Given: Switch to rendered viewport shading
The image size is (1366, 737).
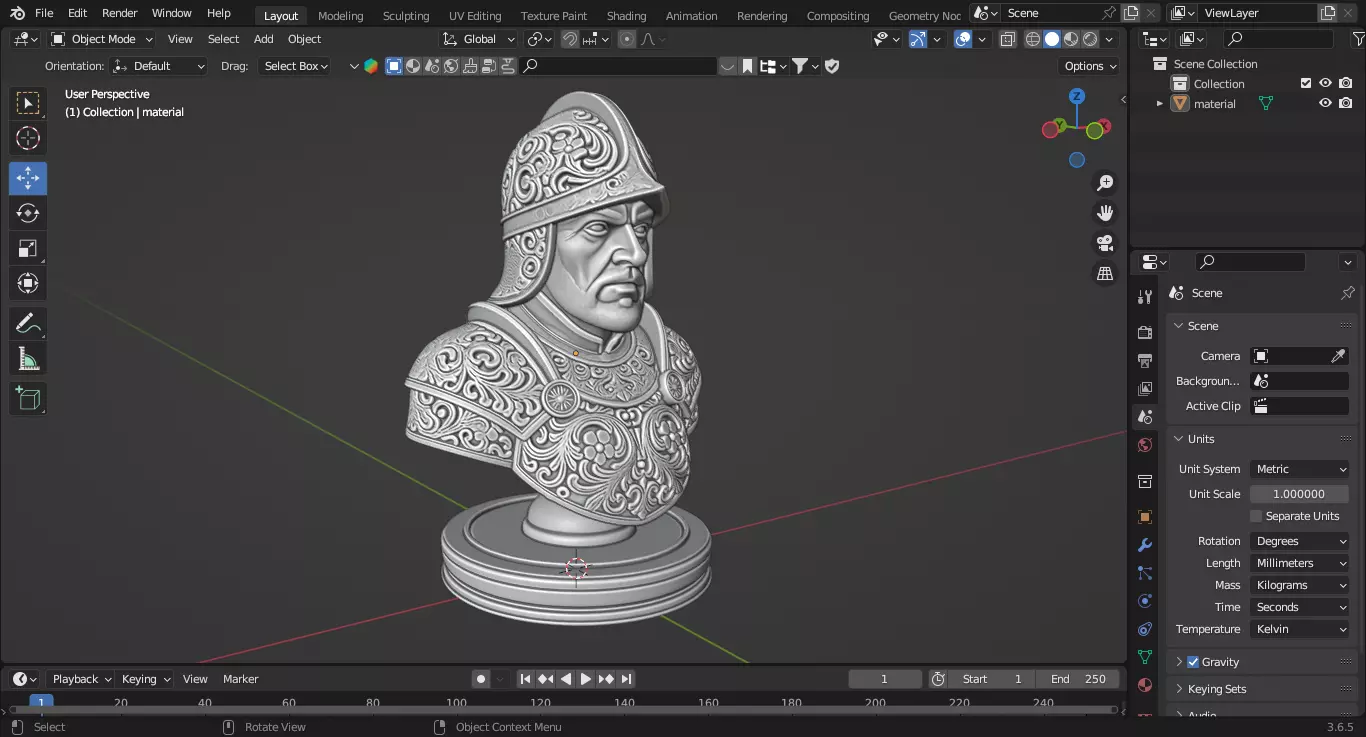Looking at the screenshot, I should click(x=1090, y=39).
